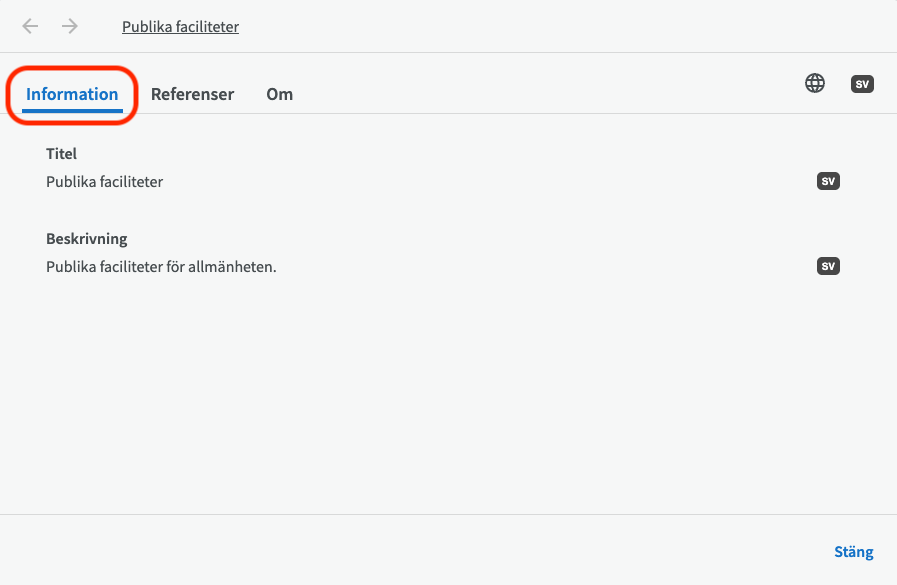Select the Information tab
Viewport: 897px width, 585px height.
coord(72,94)
